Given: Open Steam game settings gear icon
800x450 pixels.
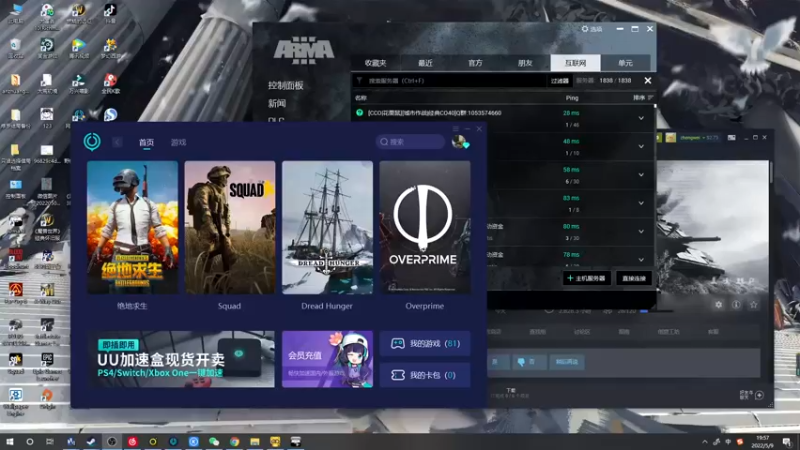Looking at the screenshot, I should (x=718, y=305).
